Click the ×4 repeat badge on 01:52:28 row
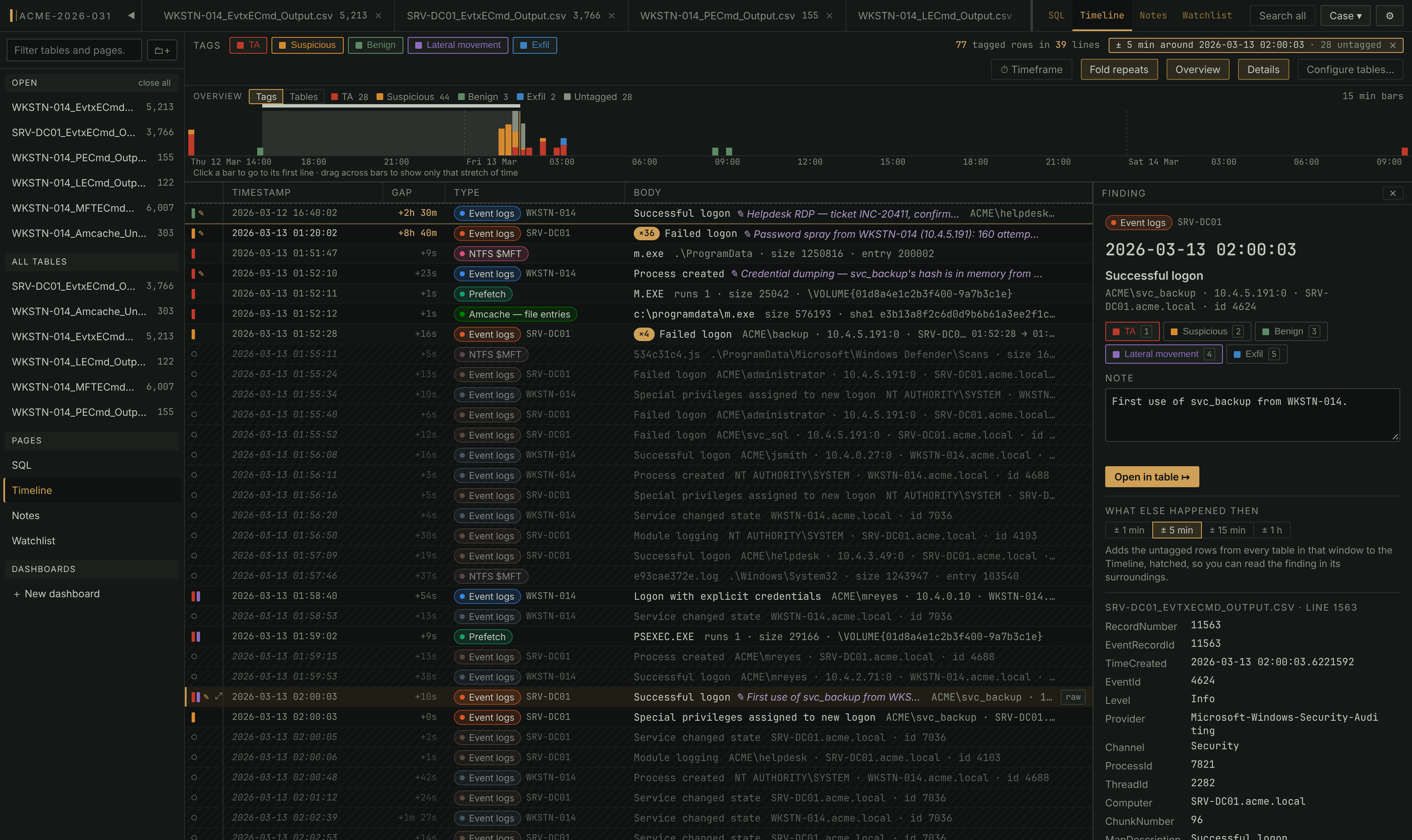Viewport: 1412px width, 840px height. click(644, 334)
